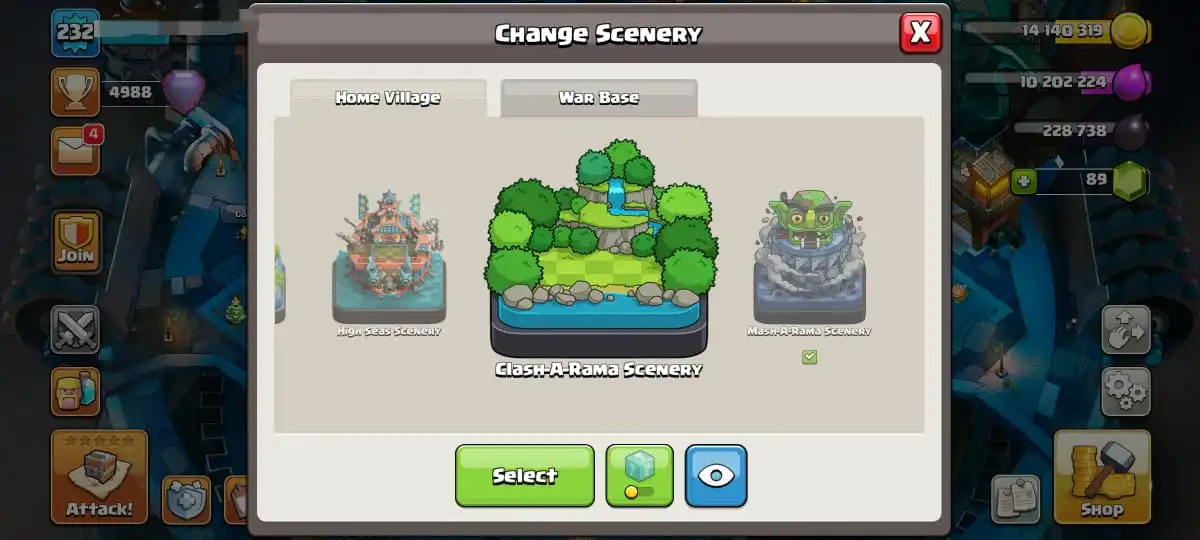The image size is (1200, 540).
Task: Click the Mash-A-Rama Scenery checkmark
Action: pyautogui.click(x=809, y=356)
